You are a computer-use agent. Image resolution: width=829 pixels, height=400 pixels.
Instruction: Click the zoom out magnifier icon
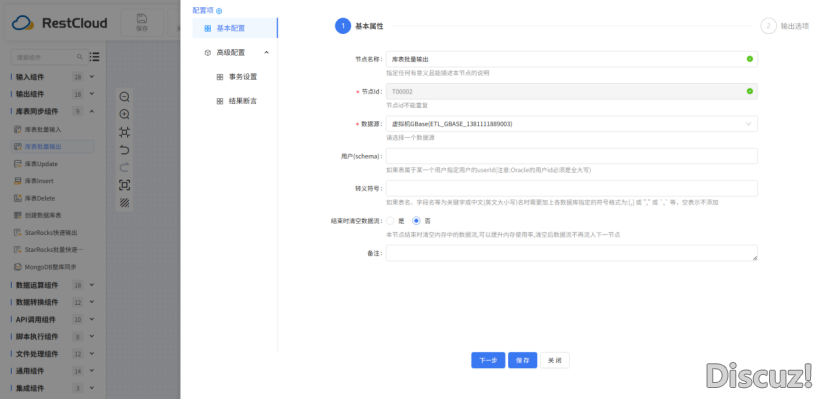tap(125, 97)
